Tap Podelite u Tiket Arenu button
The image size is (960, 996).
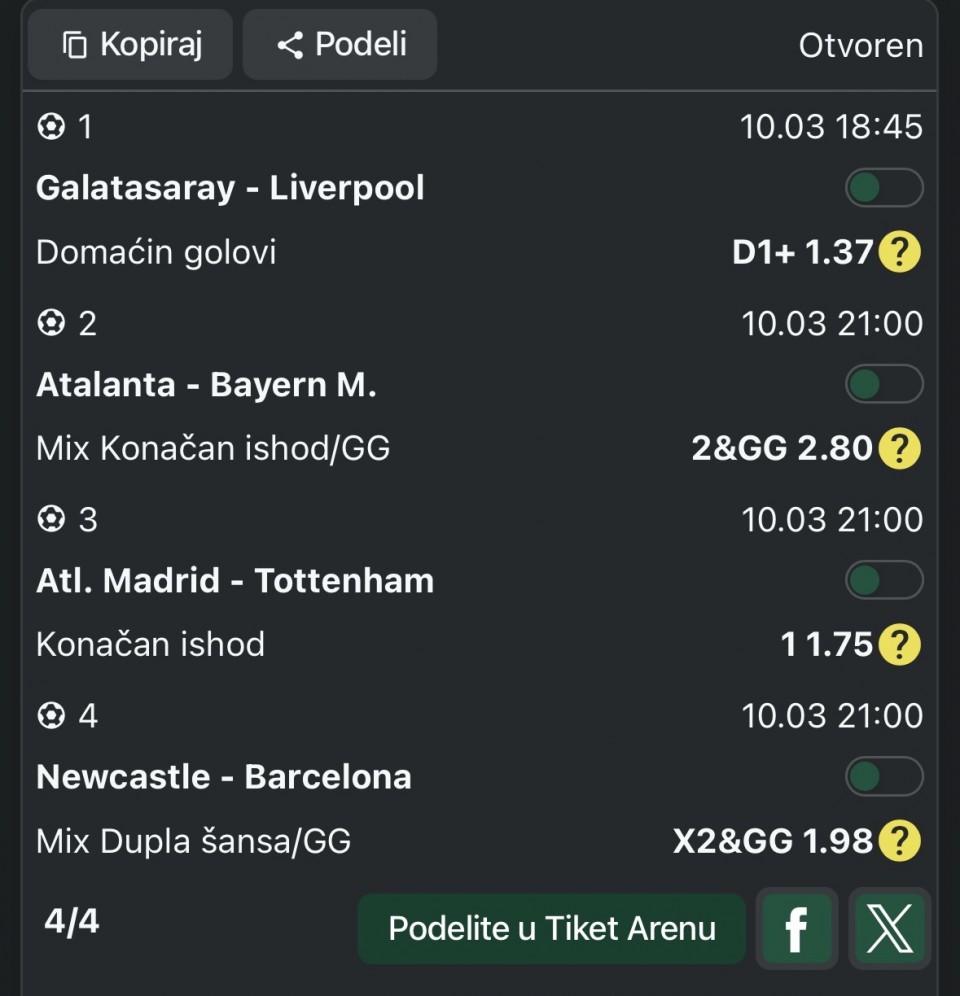click(x=552, y=929)
